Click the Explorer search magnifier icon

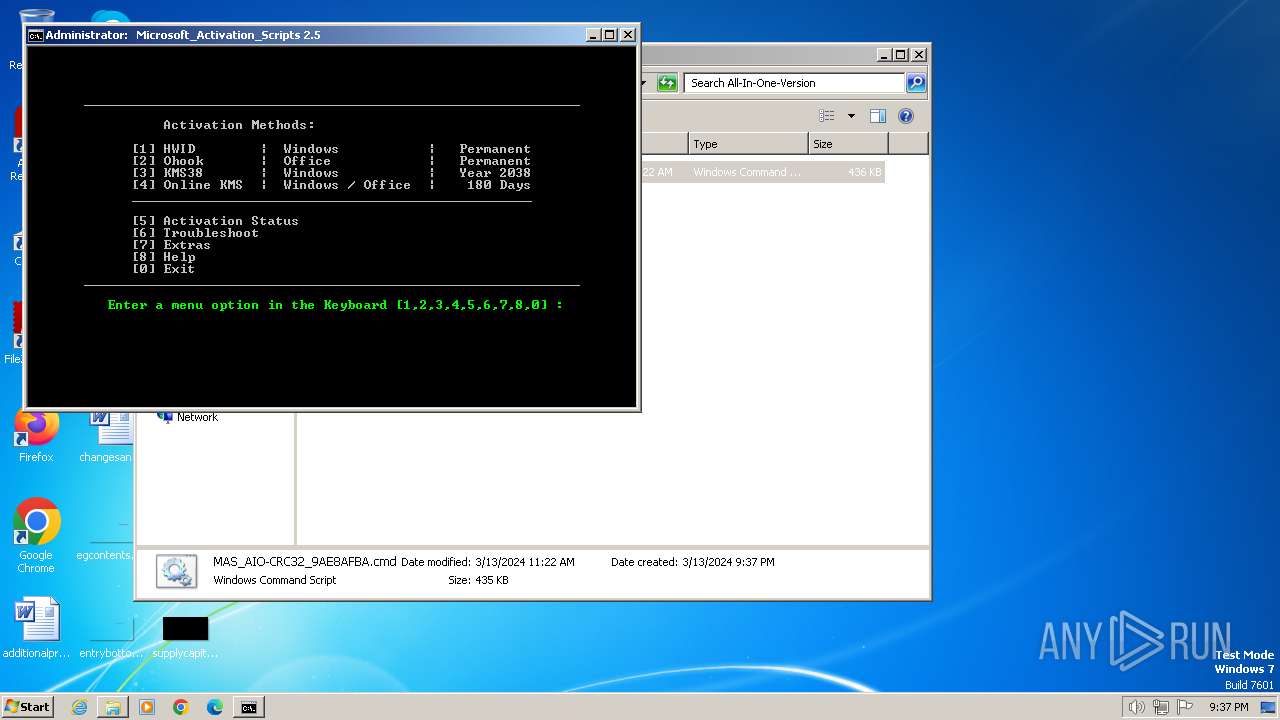pos(915,83)
